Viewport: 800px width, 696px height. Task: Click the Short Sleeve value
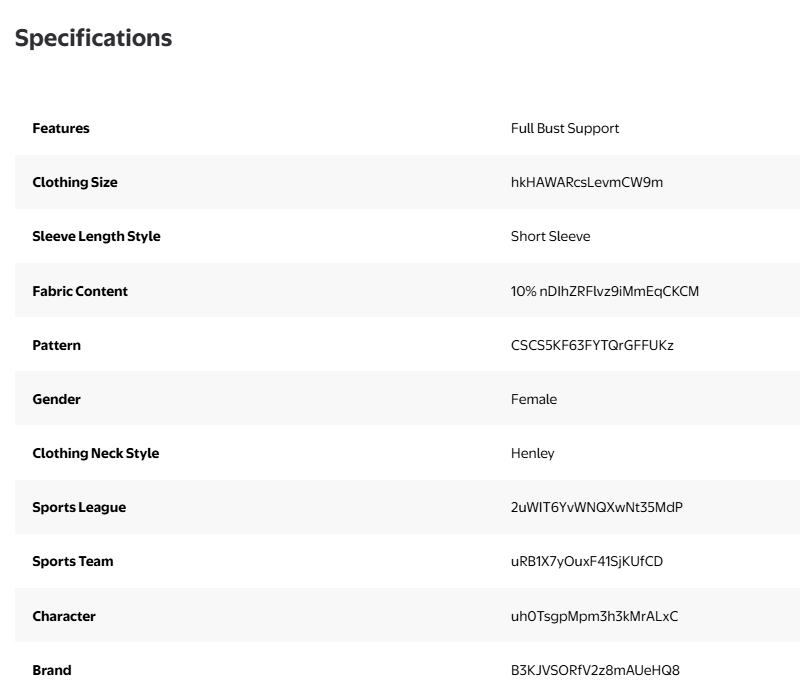coord(551,236)
